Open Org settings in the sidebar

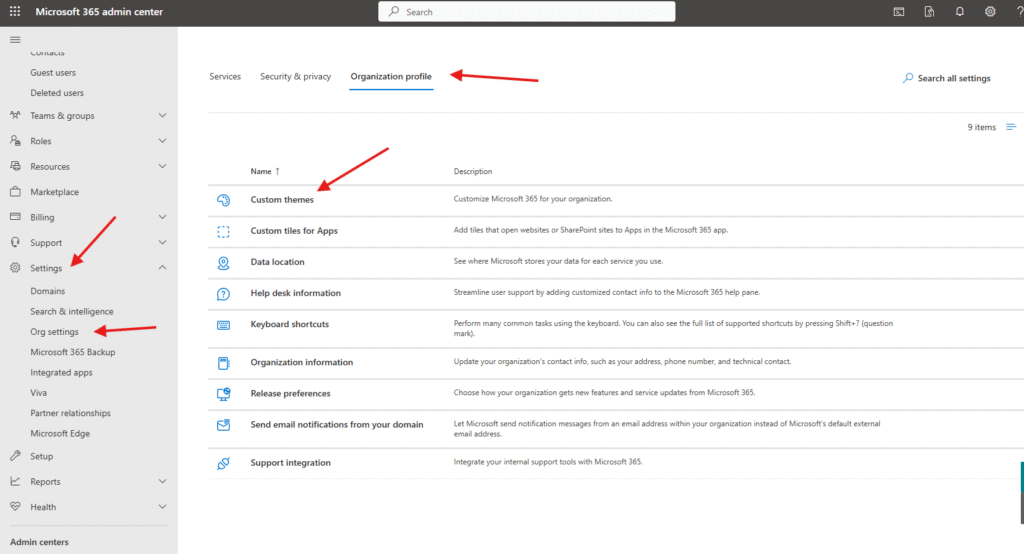pos(55,332)
